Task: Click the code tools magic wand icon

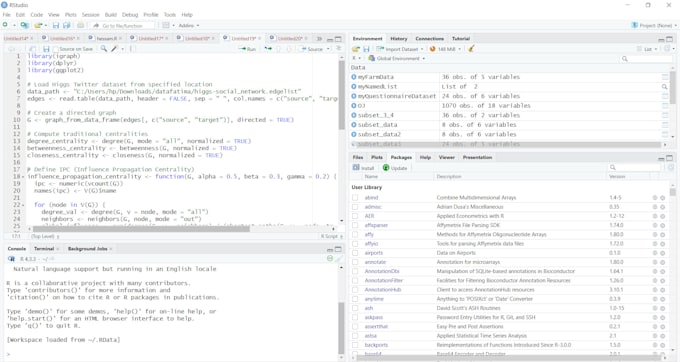Action: click(x=114, y=49)
